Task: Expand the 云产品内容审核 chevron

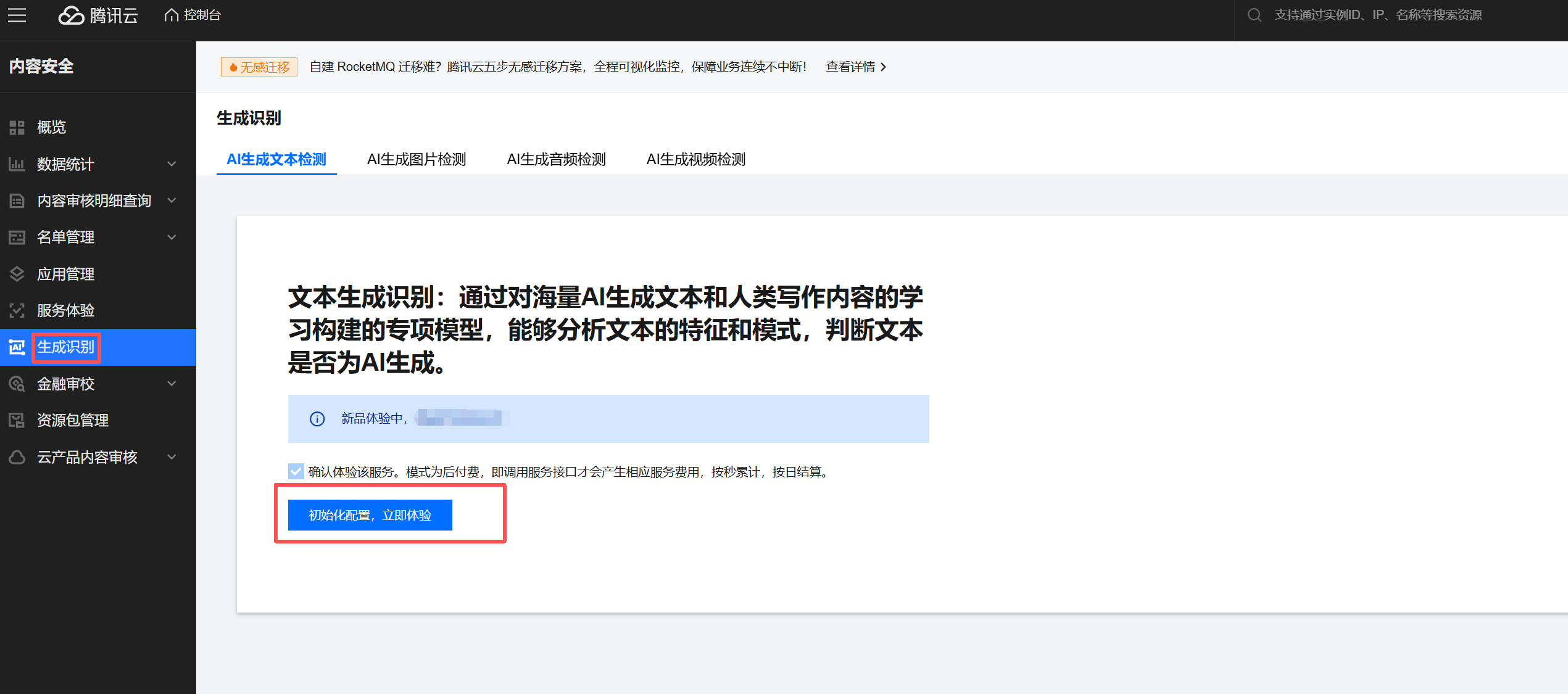Action: pos(172,457)
